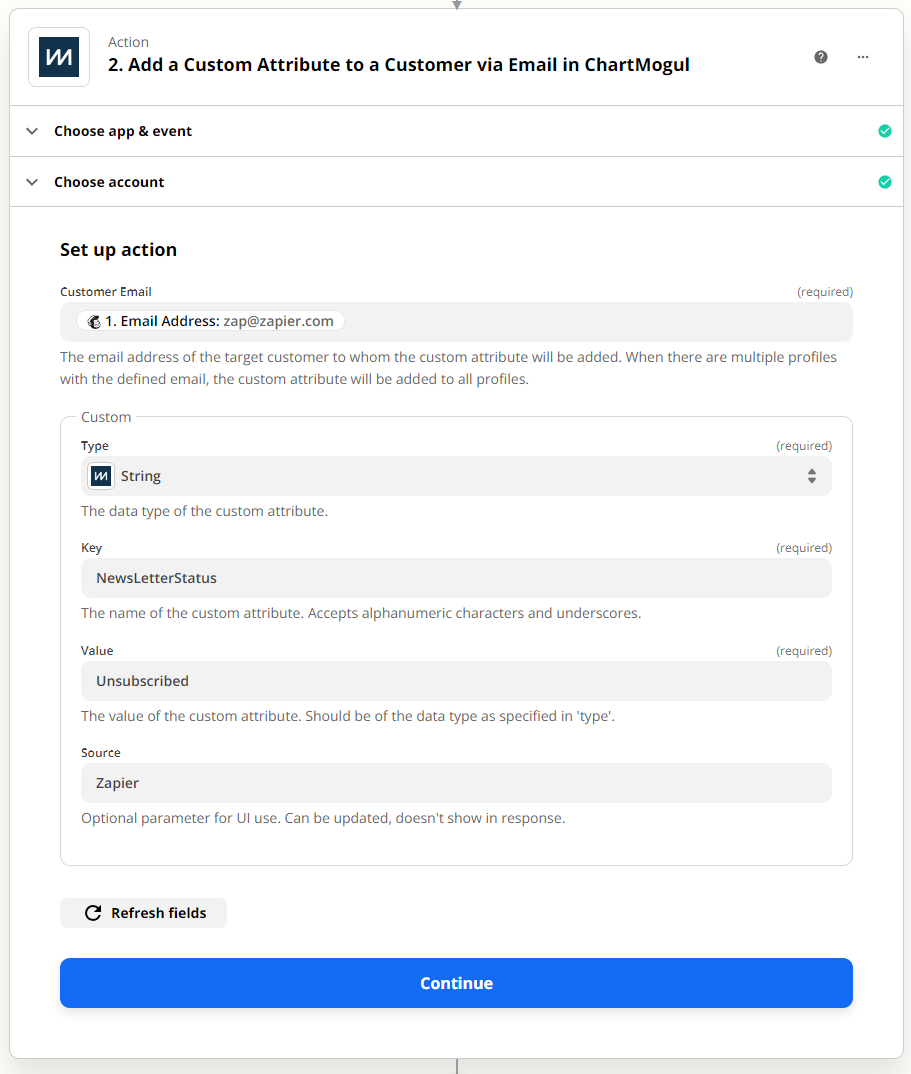Image resolution: width=911 pixels, height=1074 pixels.
Task: Open the three-dot more options menu
Action: pos(863,57)
